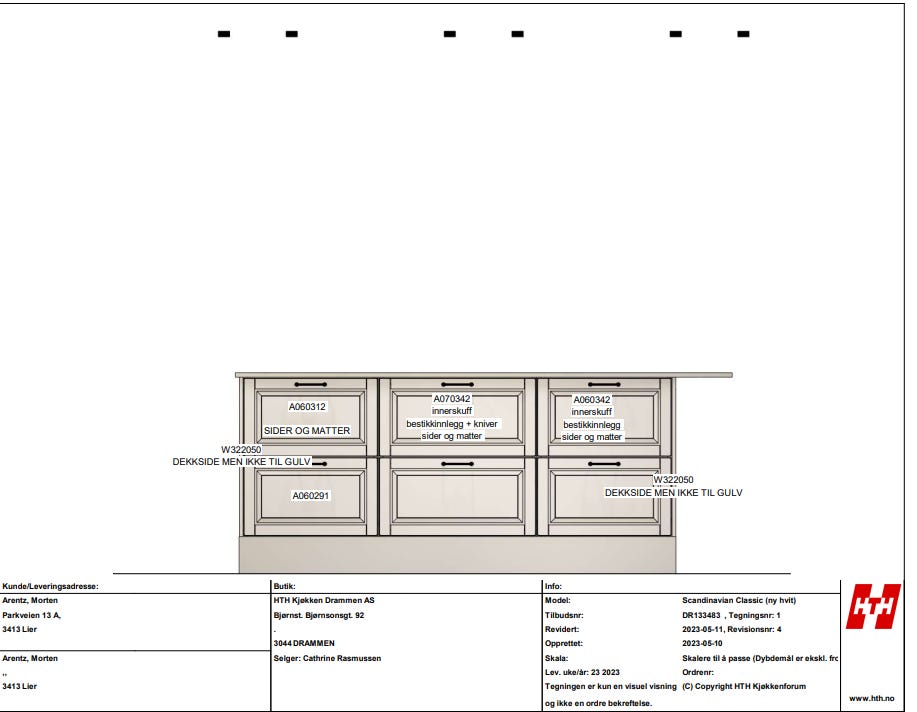Image resolution: width=917 pixels, height=712 pixels.
Task: Click 'innerskuff' under the A070342 label
Action: 451,411
